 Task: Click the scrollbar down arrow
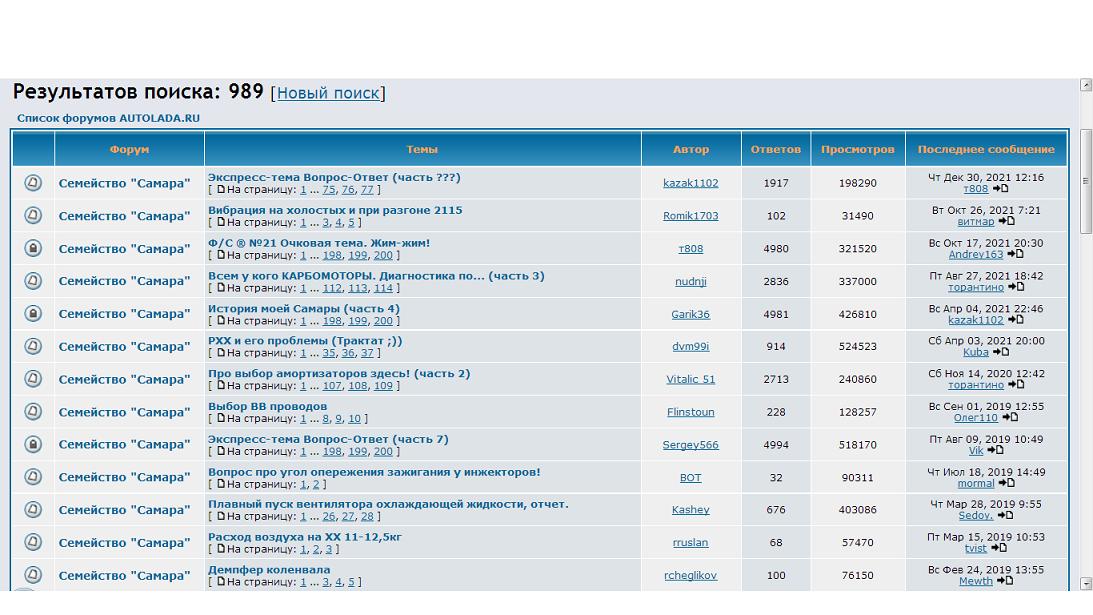point(1086,583)
